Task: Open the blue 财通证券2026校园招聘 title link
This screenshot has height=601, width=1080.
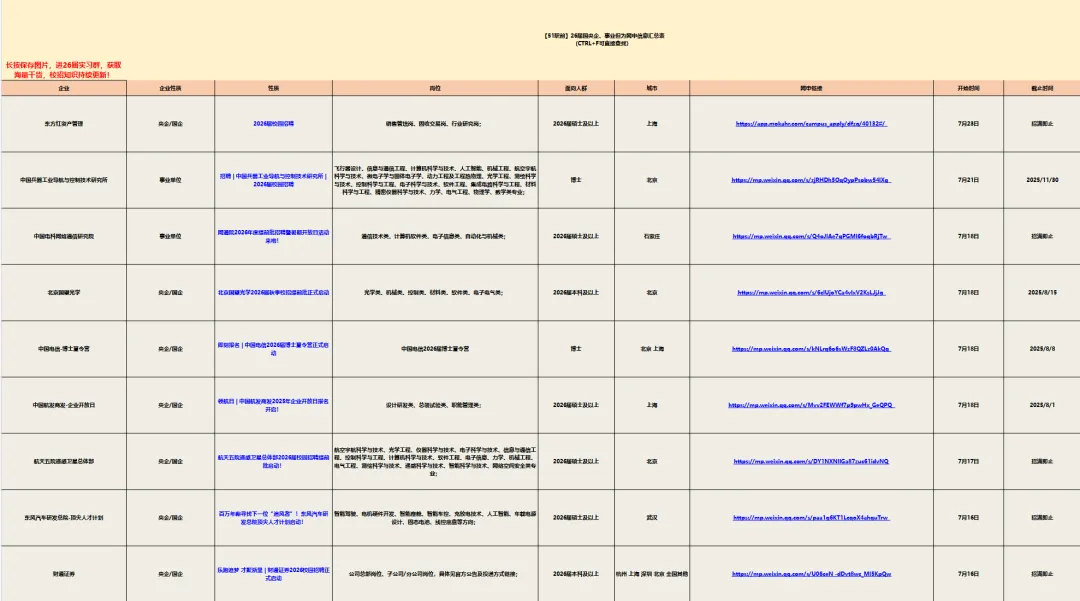Action: (x=273, y=573)
